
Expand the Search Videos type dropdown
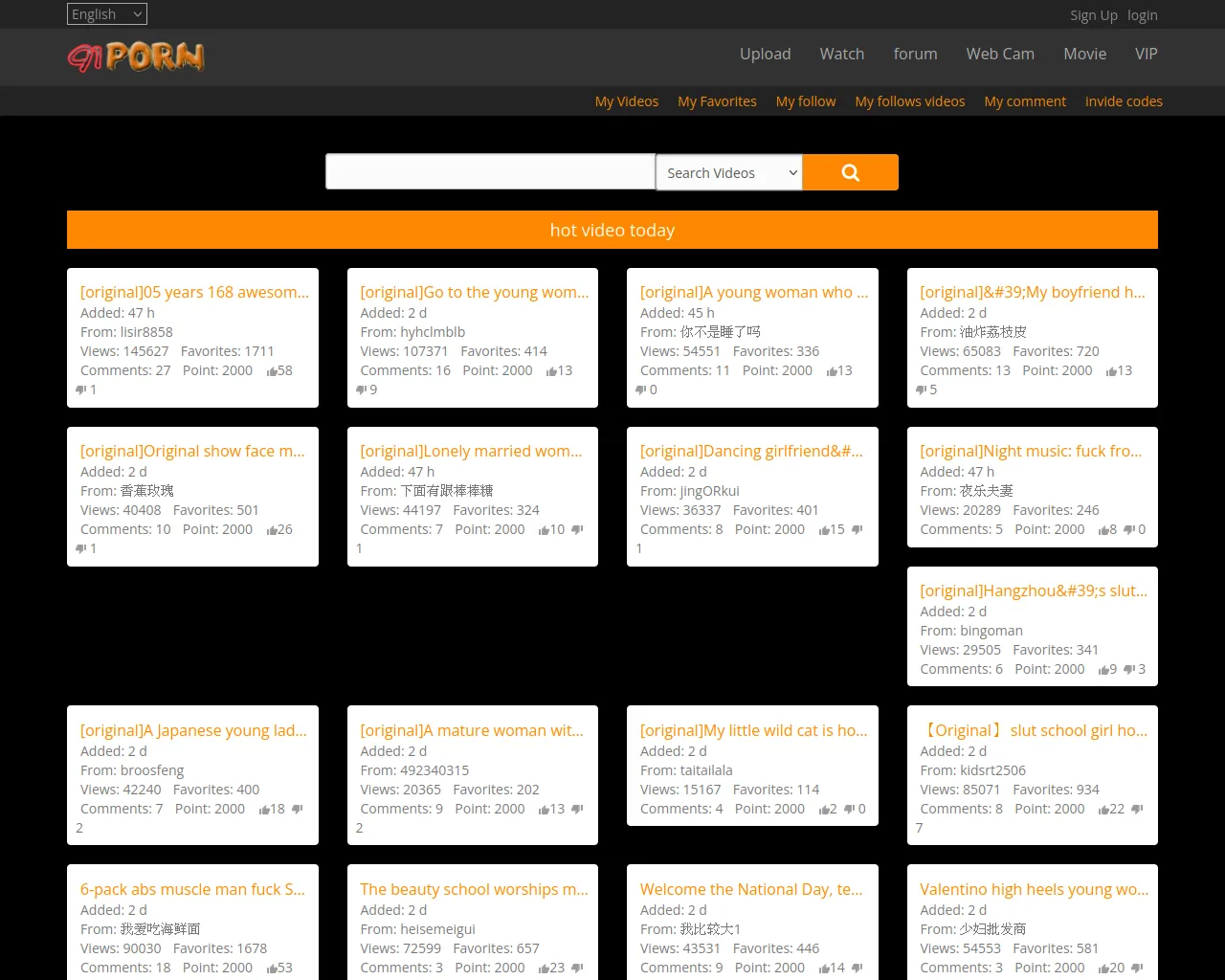tap(729, 173)
